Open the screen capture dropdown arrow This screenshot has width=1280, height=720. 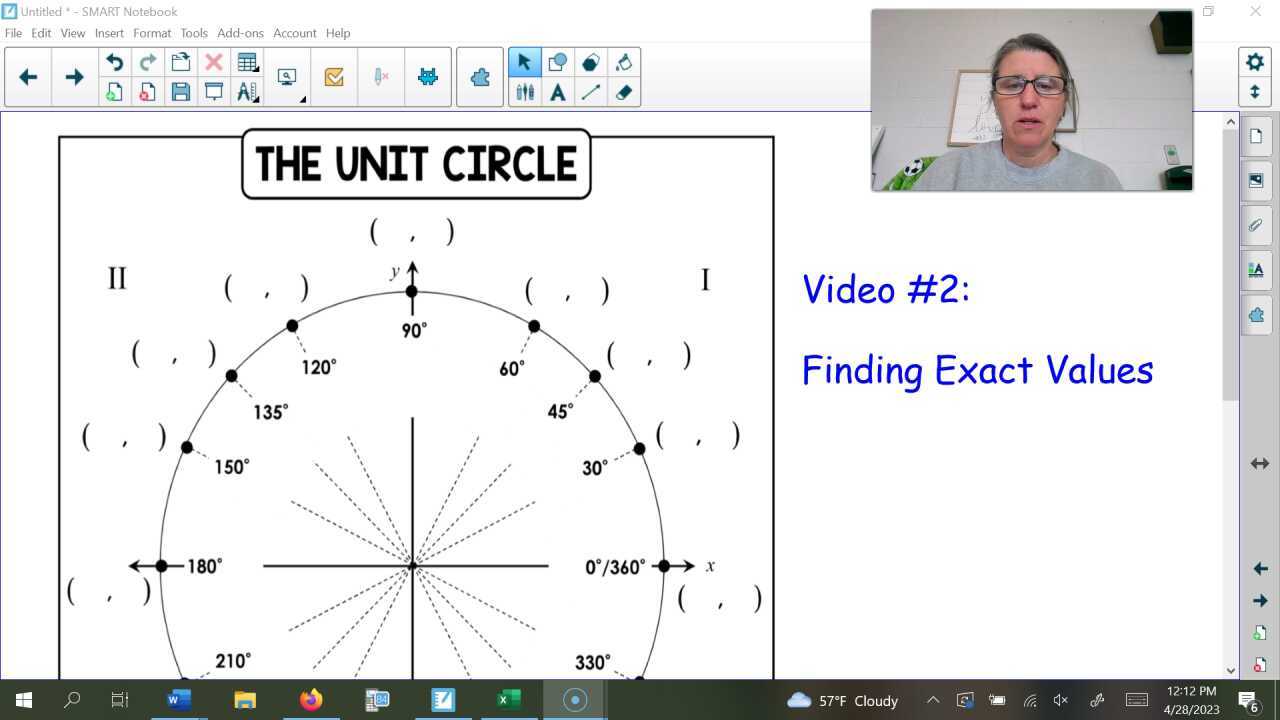pos(297,99)
